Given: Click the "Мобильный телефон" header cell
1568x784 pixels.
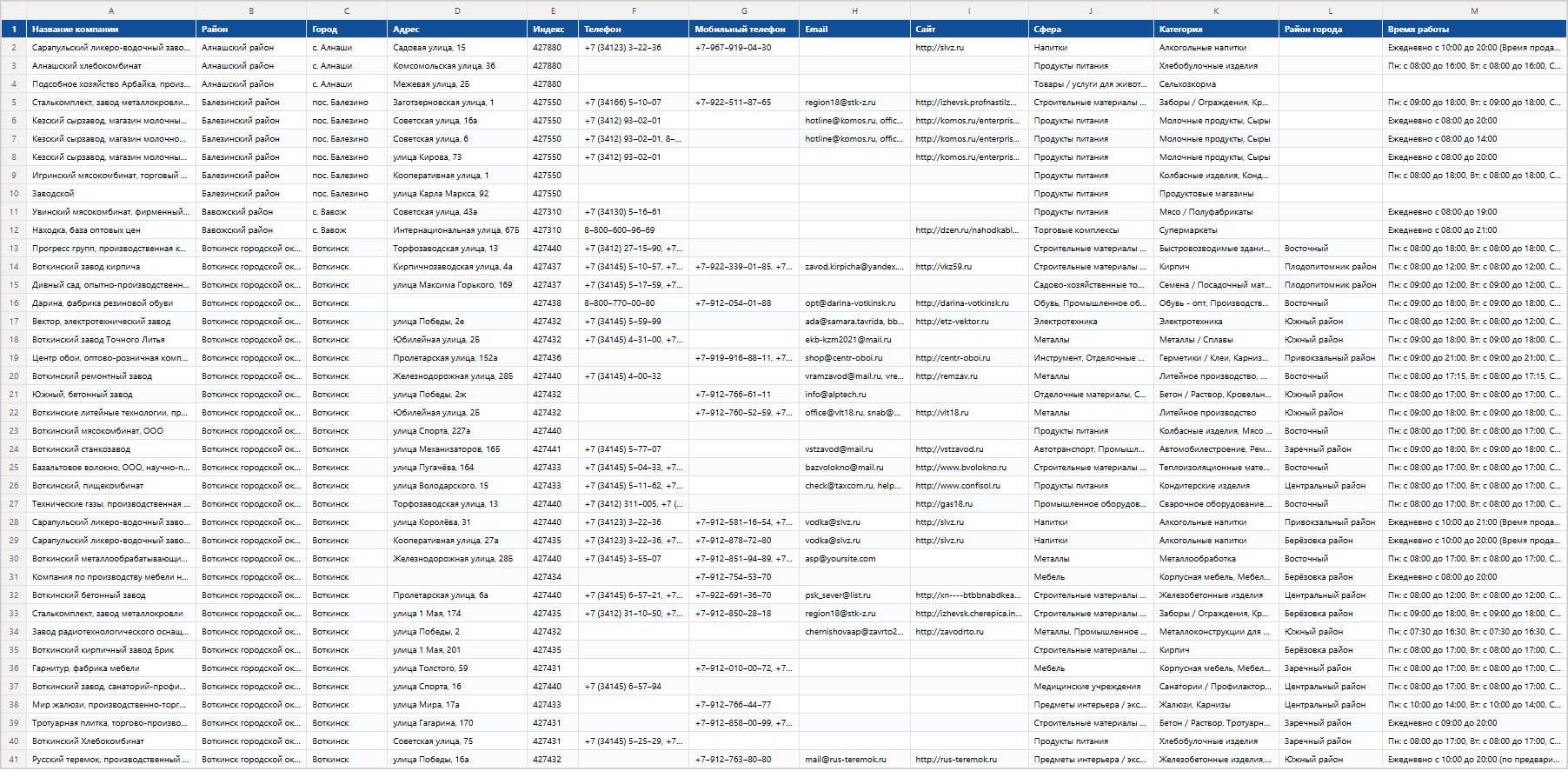Looking at the screenshot, I should 744,30.
